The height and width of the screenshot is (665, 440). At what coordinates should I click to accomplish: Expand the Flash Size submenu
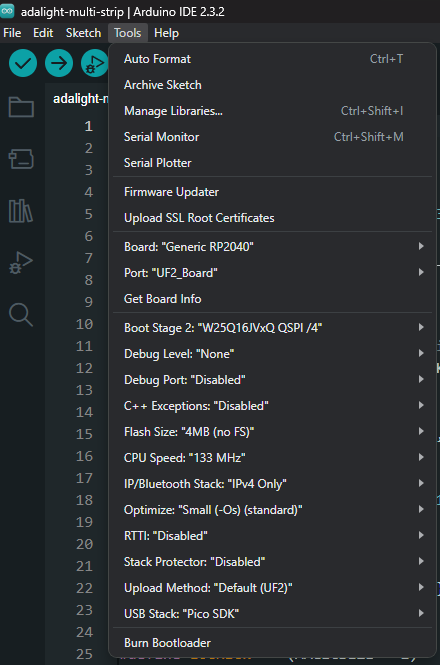tap(272, 432)
